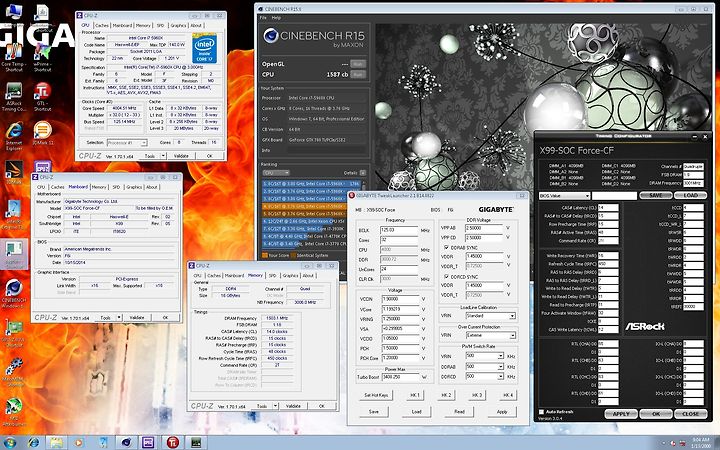Click the GIGABYTE logo in TweakLauncher
720x450 pixels.
tap(496, 209)
